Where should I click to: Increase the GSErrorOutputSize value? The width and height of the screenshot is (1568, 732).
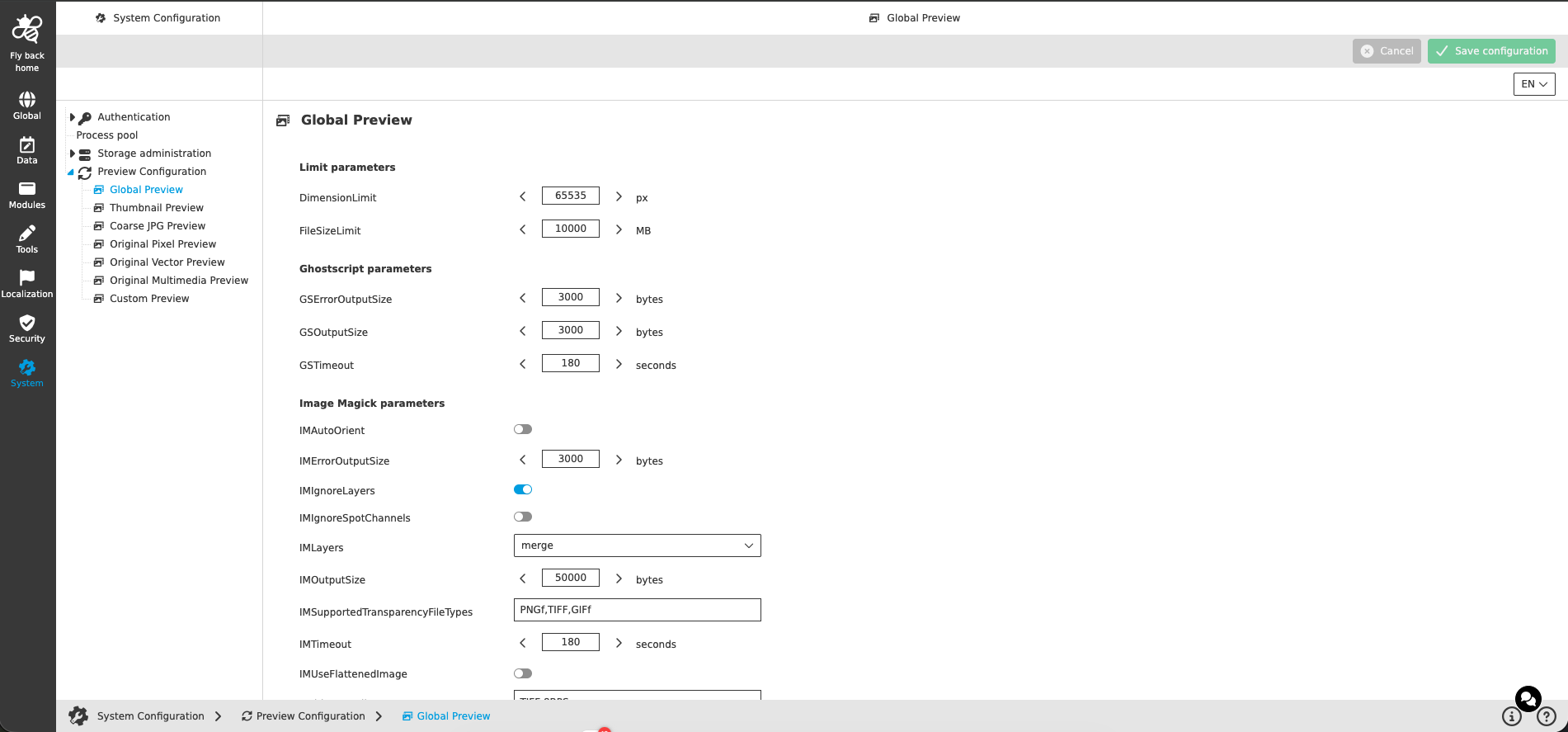pyautogui.click(x=619, y=298)
